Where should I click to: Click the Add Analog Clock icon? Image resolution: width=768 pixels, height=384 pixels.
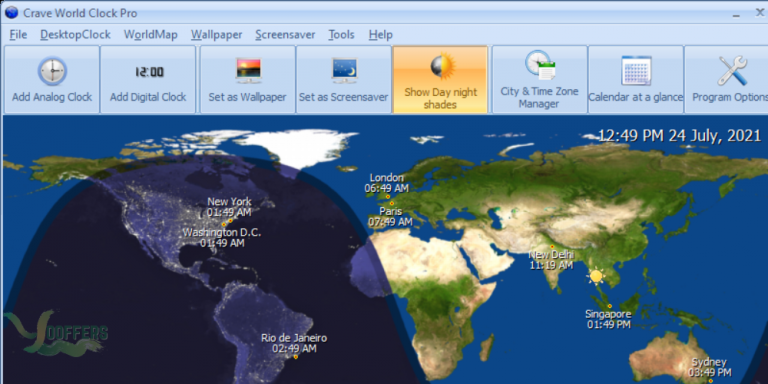(x=52, y=71)
